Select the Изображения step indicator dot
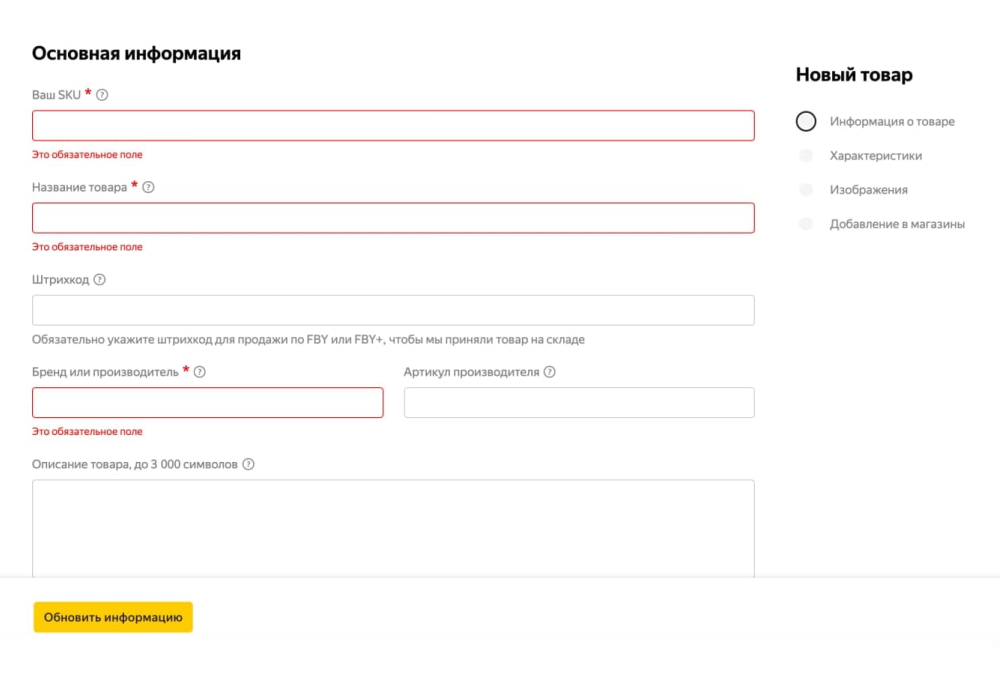This screenshot has width=1000, height=682. pyautogui.click(x=806, y=189)
